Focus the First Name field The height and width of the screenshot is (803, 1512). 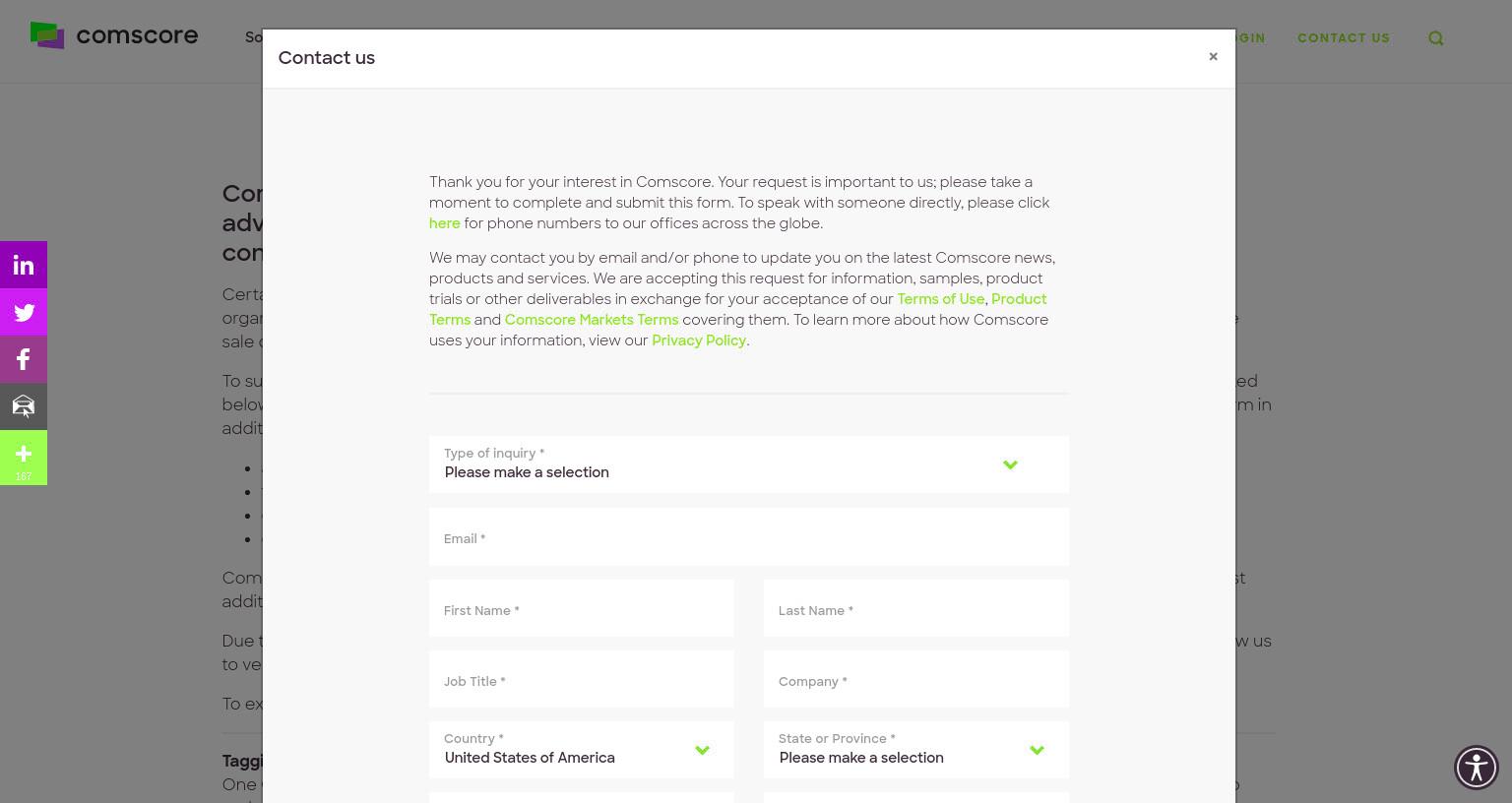coord(582,608)
